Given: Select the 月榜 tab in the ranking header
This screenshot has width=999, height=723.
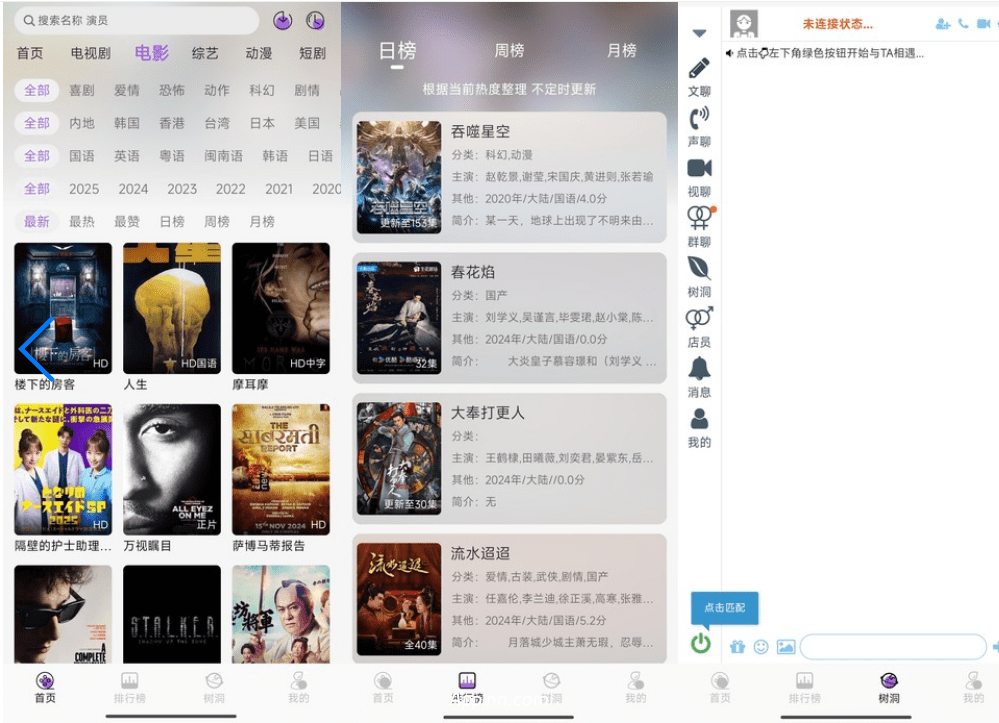Looking at the screenshot, I should 621,50.
